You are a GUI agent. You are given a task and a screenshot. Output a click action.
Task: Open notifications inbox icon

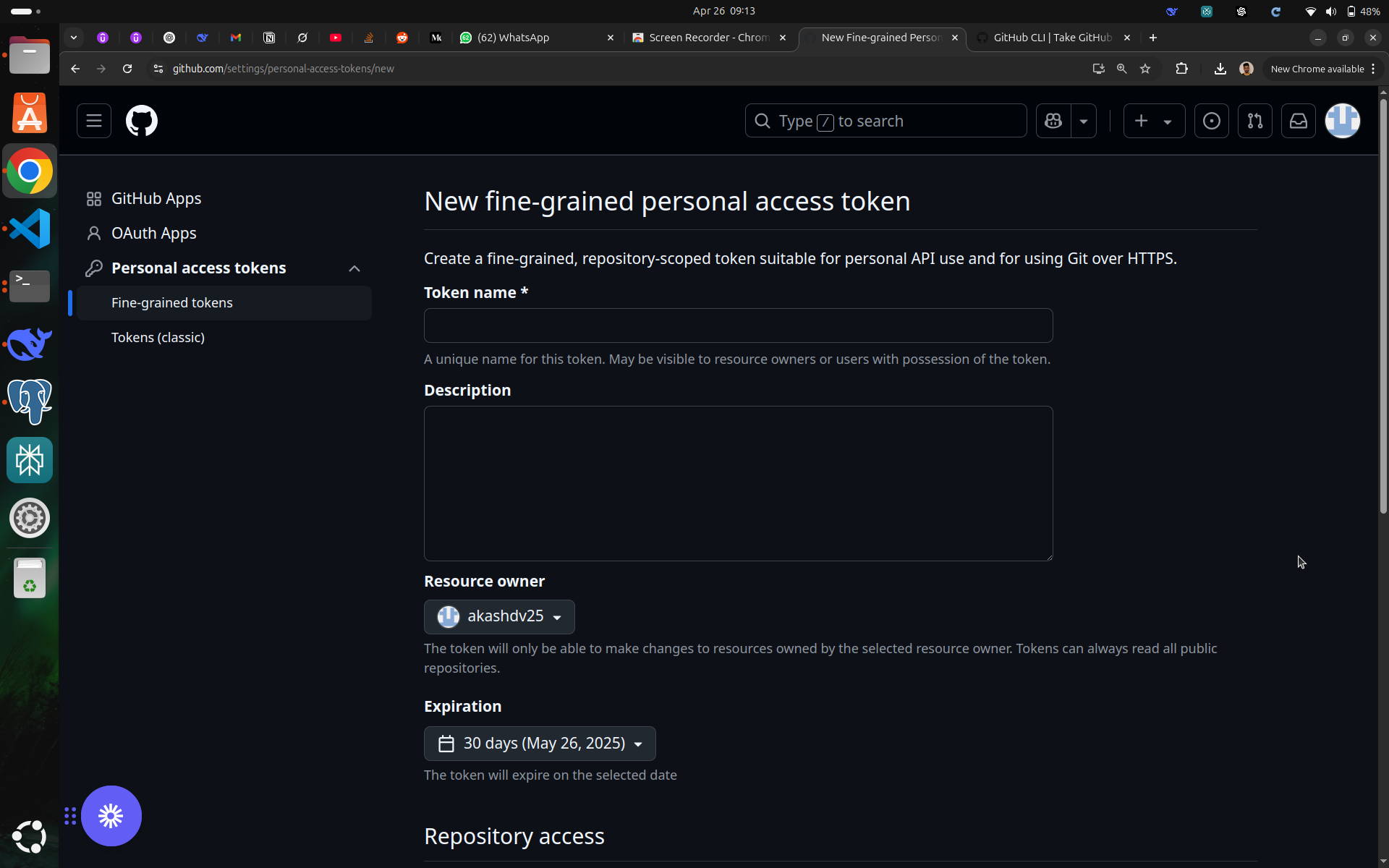pos(1299,121)
